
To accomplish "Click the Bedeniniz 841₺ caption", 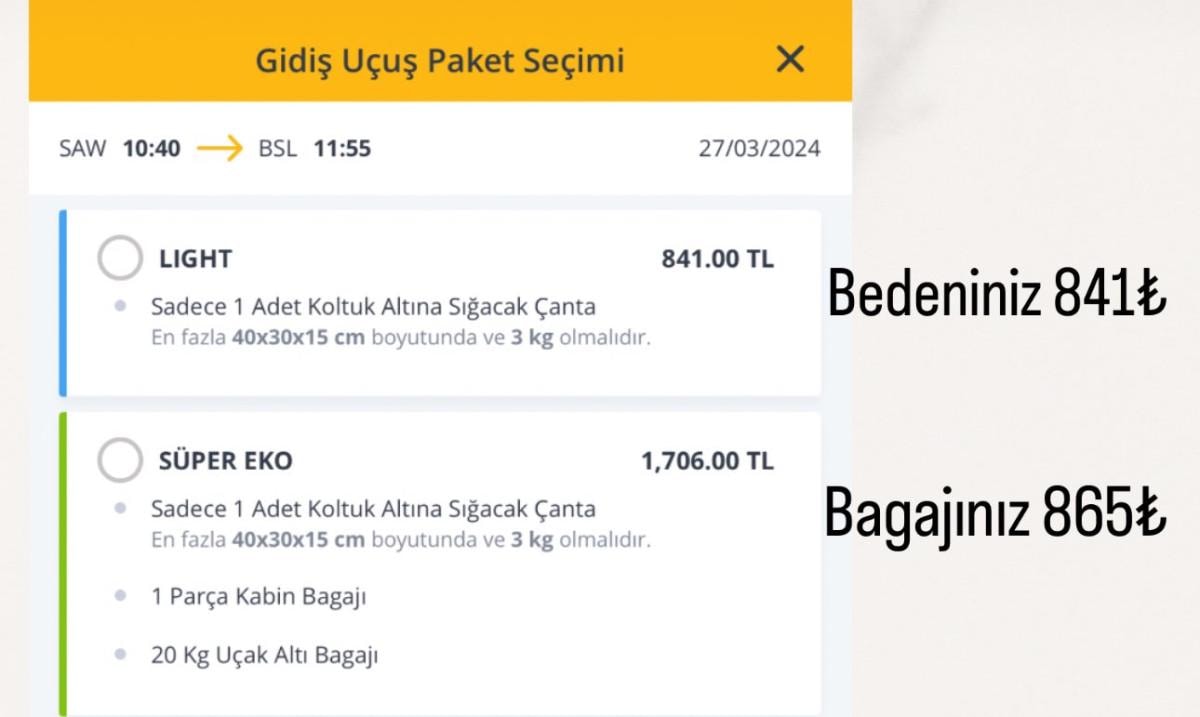I will tap(997, 295).
